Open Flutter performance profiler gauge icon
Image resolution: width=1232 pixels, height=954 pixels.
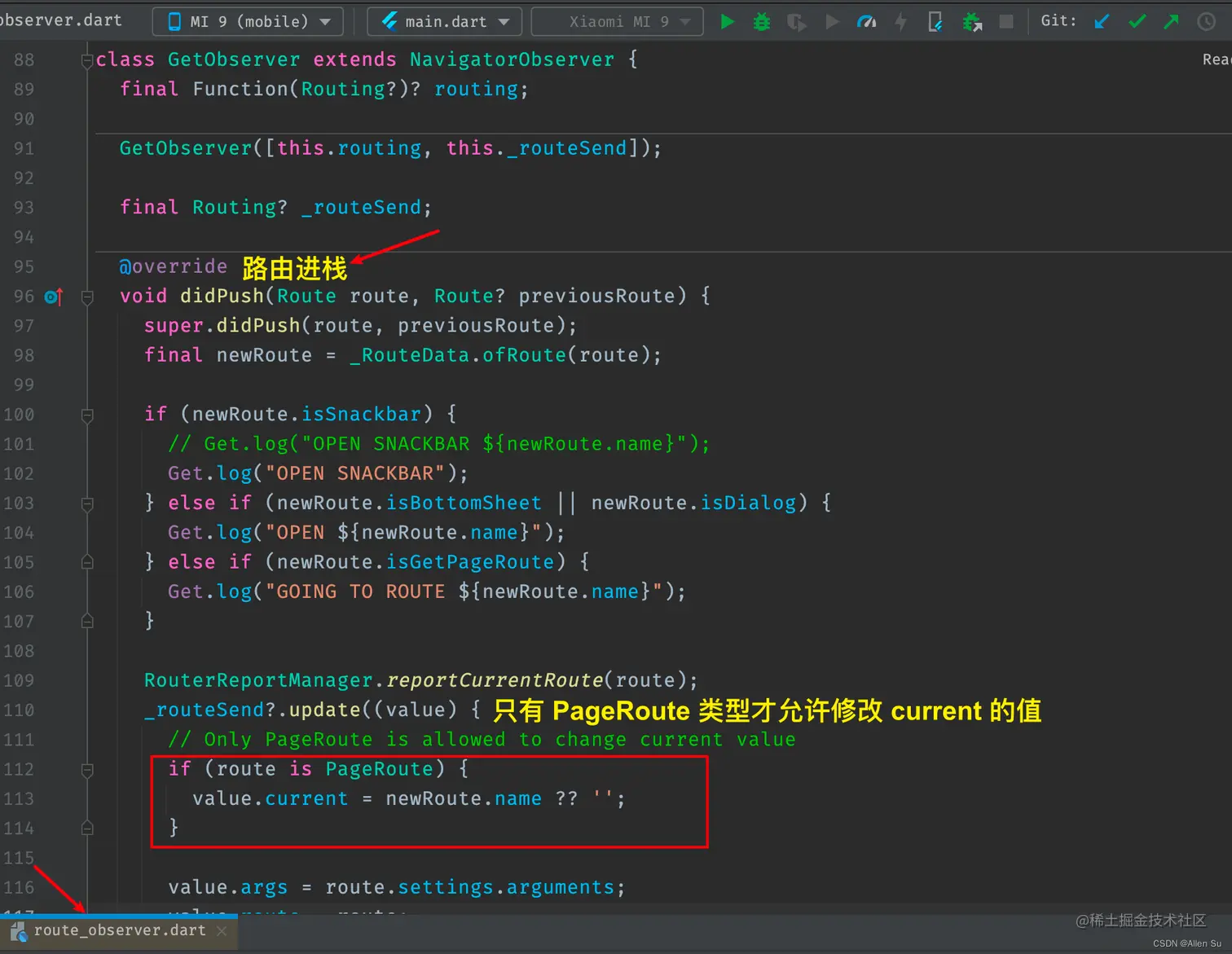(x=867, y=22)
